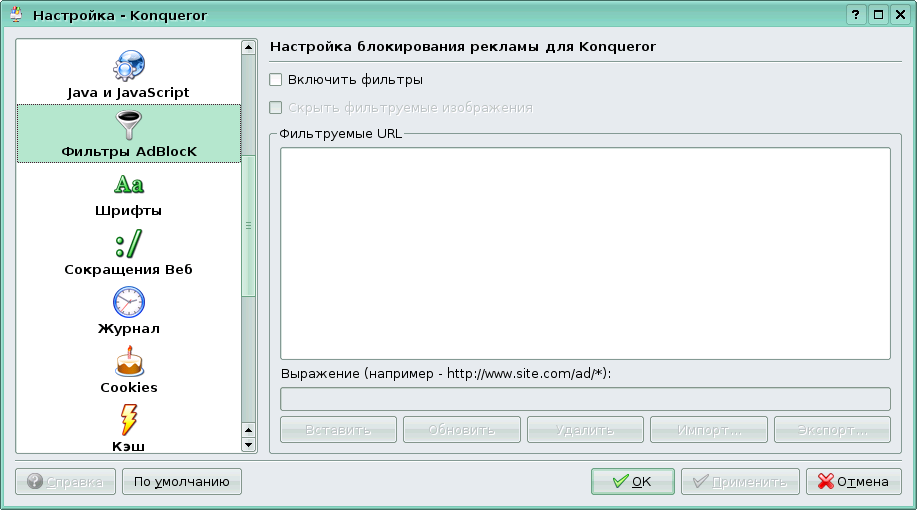The width and height of the screenshot is (917, 510).
Task: Click the title bar question mark help button
Action: tap(856, 15)
